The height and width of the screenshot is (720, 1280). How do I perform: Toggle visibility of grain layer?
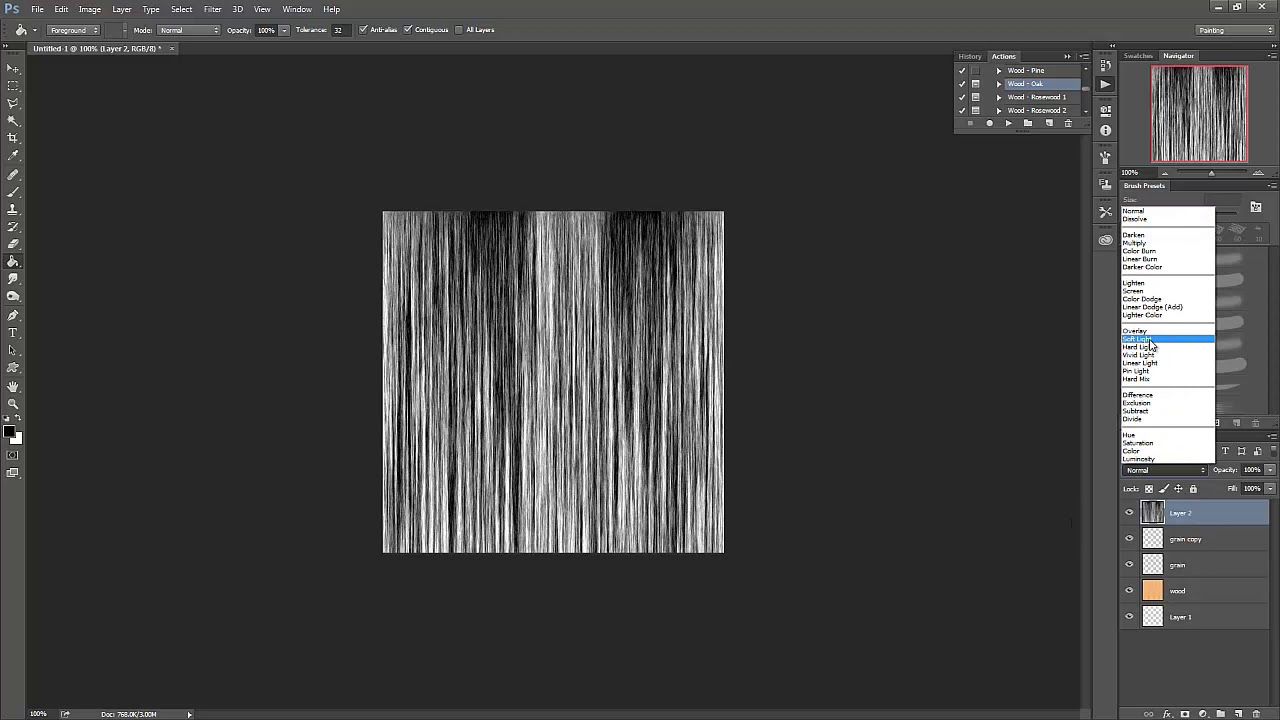tap(1130, 565)
